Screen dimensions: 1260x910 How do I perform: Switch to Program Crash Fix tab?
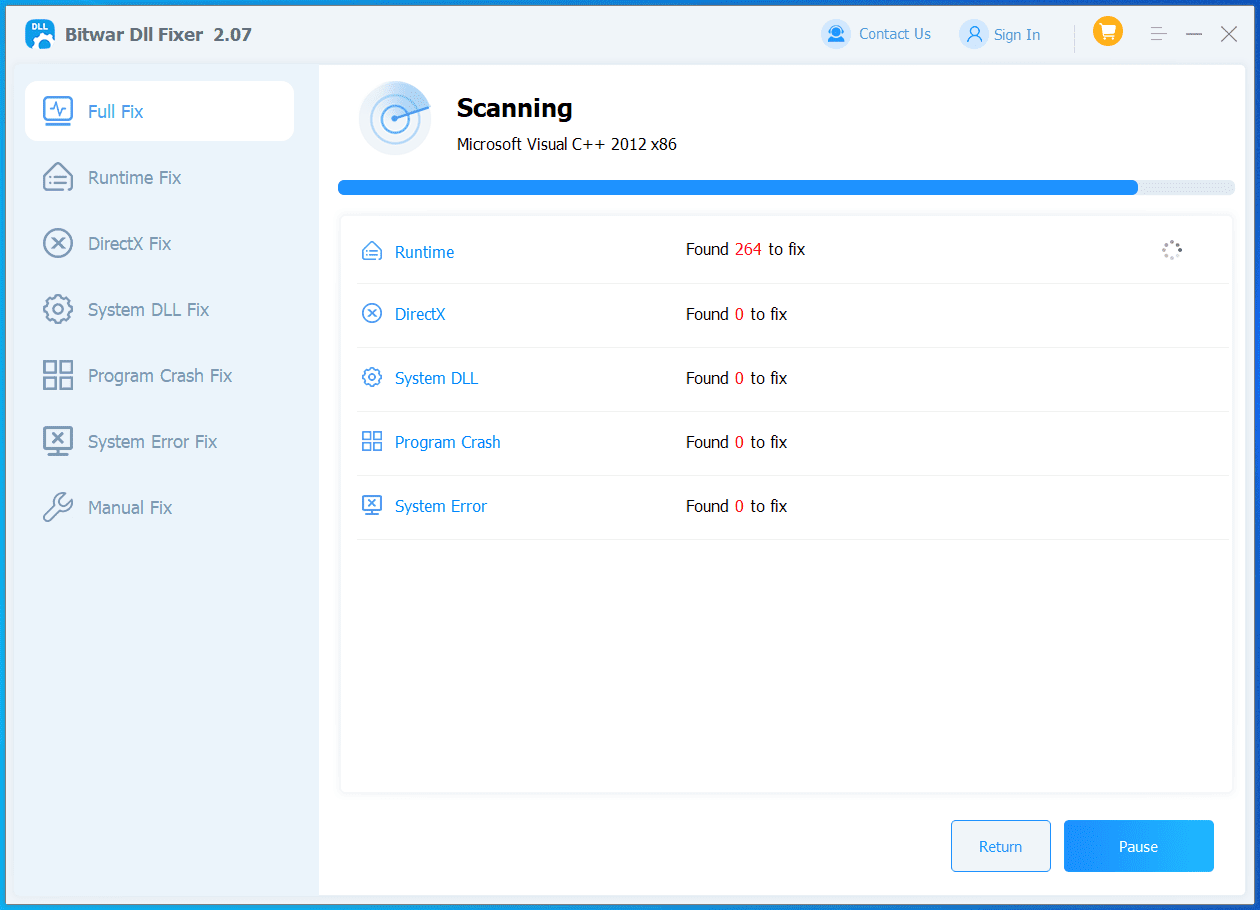(x=159, y=375)
